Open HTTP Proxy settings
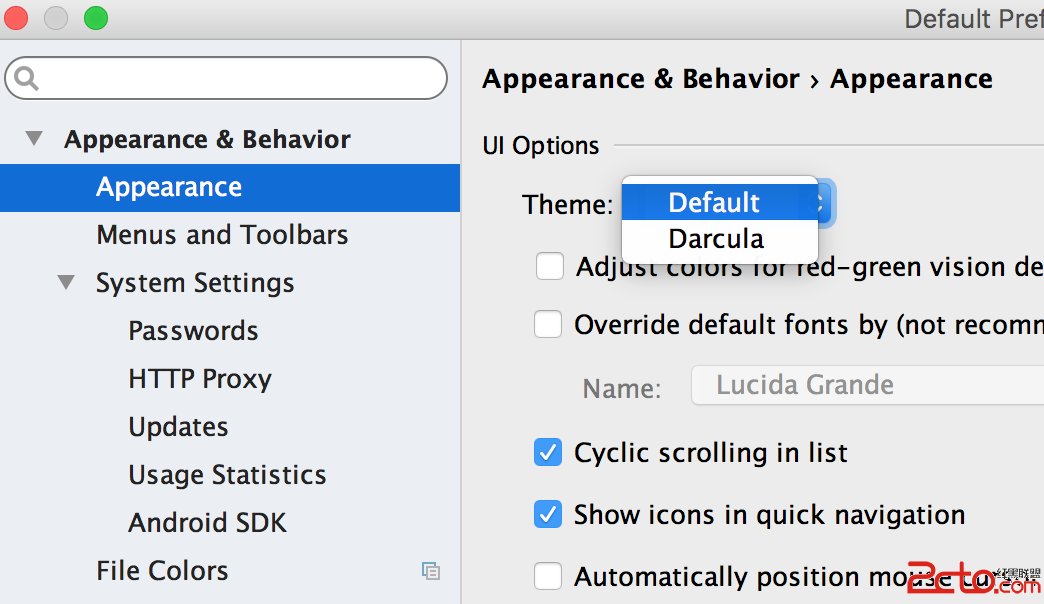This screenshot has width=1044, height=604. (x=200, y=379)
